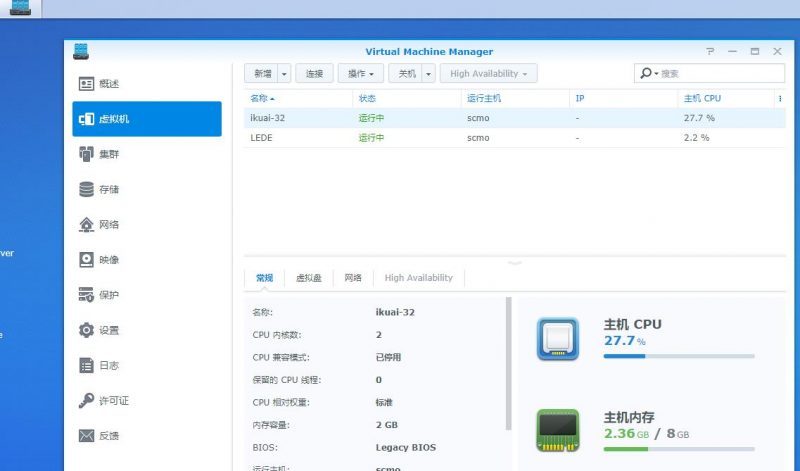
Task: Open the 存储 storage section icon
Action: 87,189
